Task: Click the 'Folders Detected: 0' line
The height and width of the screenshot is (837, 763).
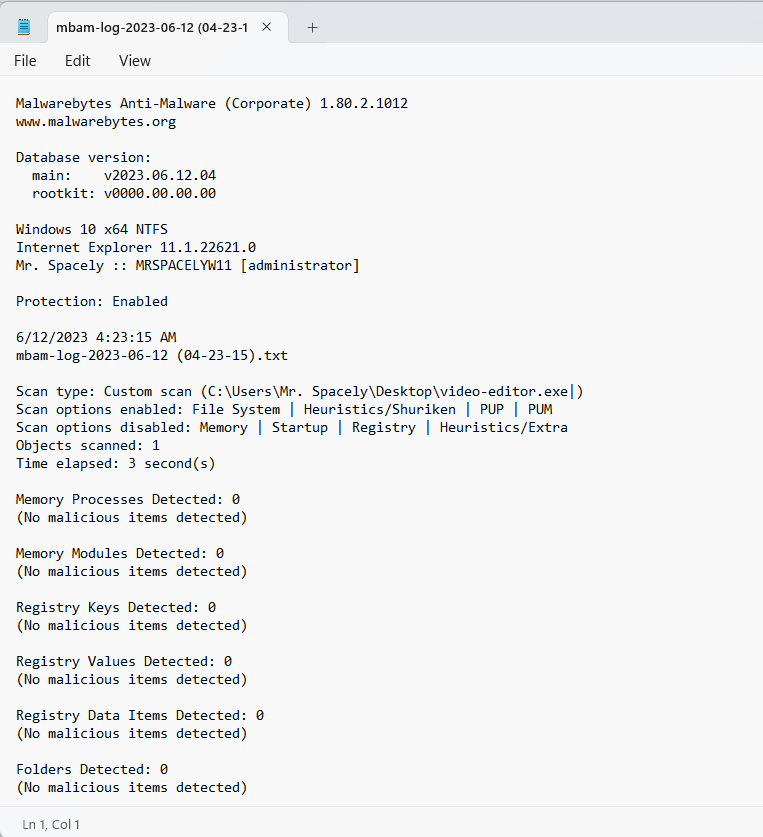Action: (92, 769)
